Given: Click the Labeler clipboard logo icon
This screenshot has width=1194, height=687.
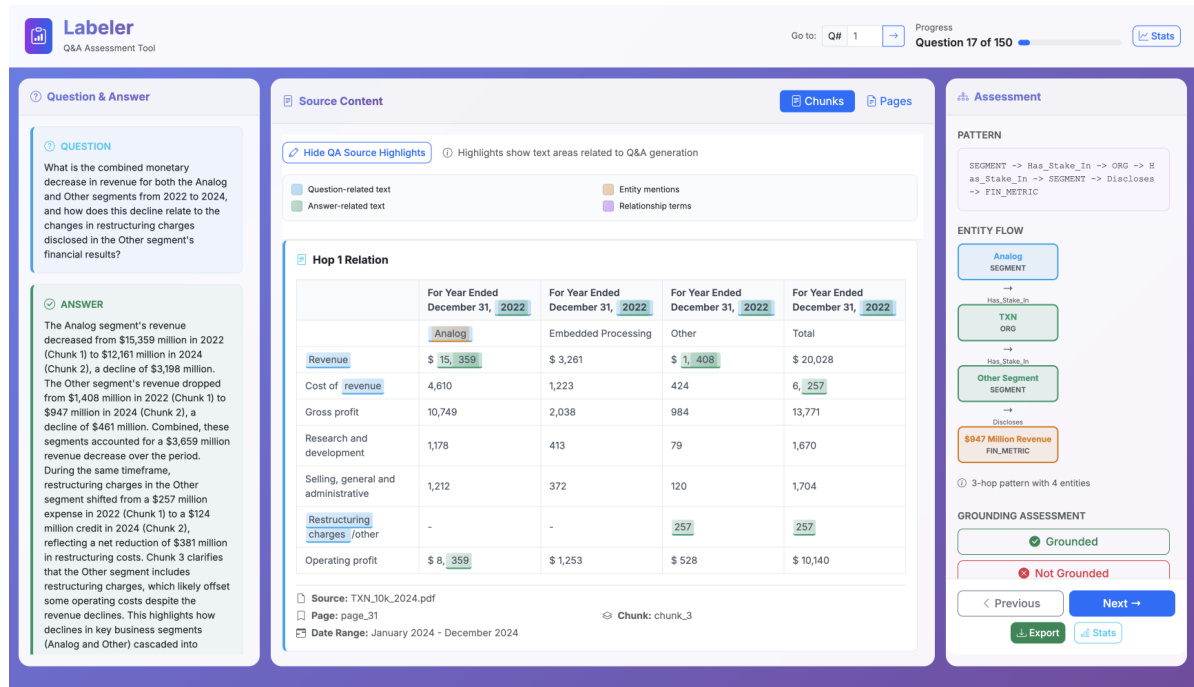Looking at the screenshot, I should 38,36.
